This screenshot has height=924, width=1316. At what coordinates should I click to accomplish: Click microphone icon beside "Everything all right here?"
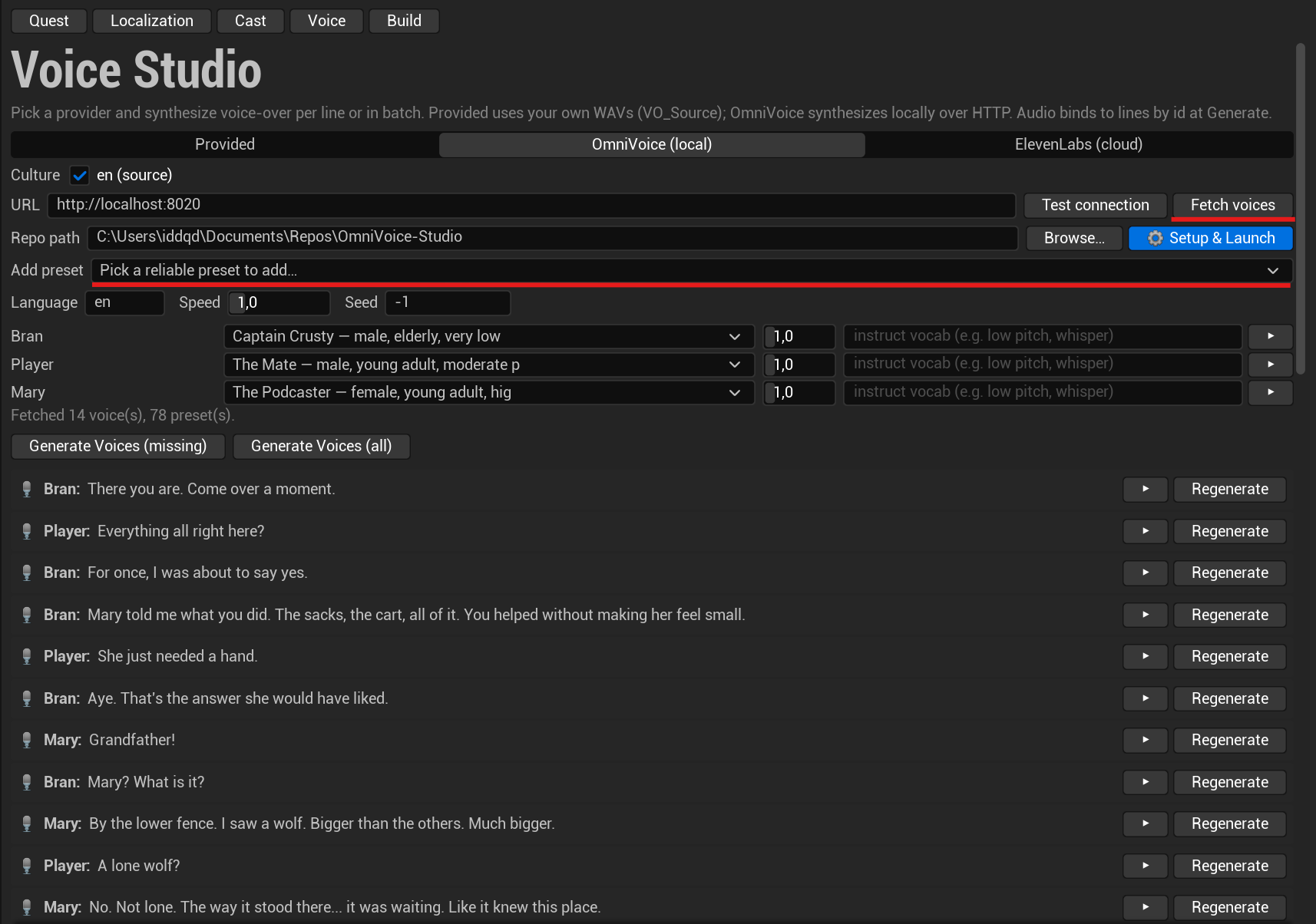(x=27, y=531)
